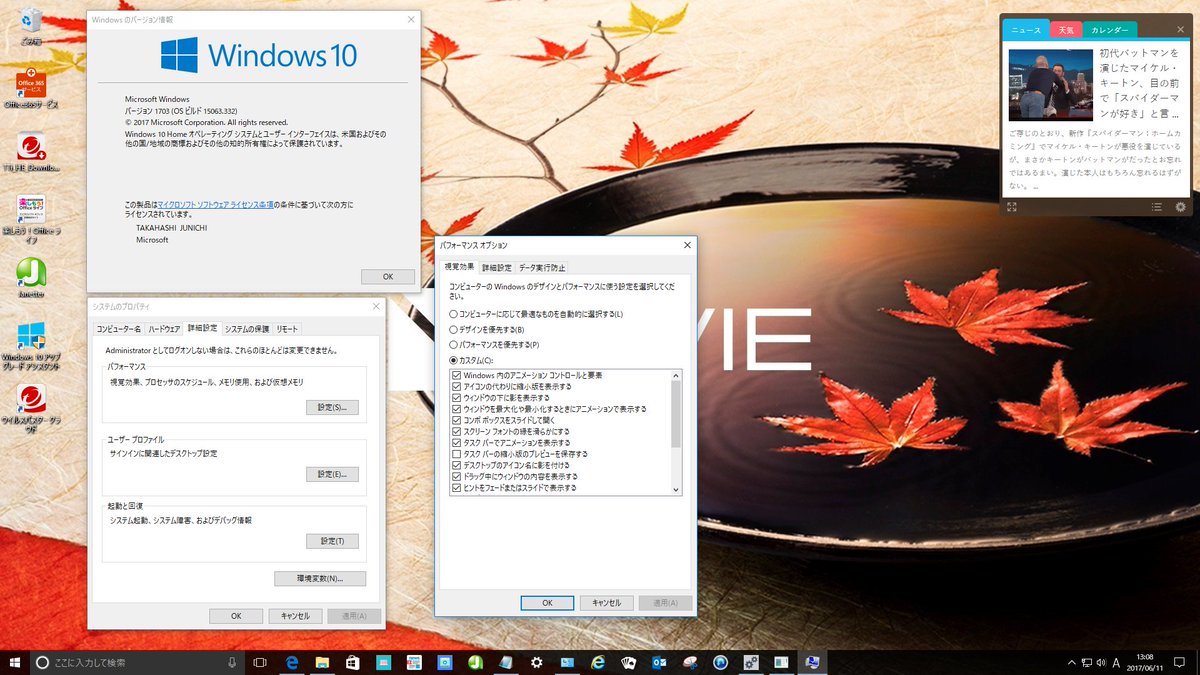
Task: Open the Batman news article thumbnail
Action: click(x=1050, y=84)
